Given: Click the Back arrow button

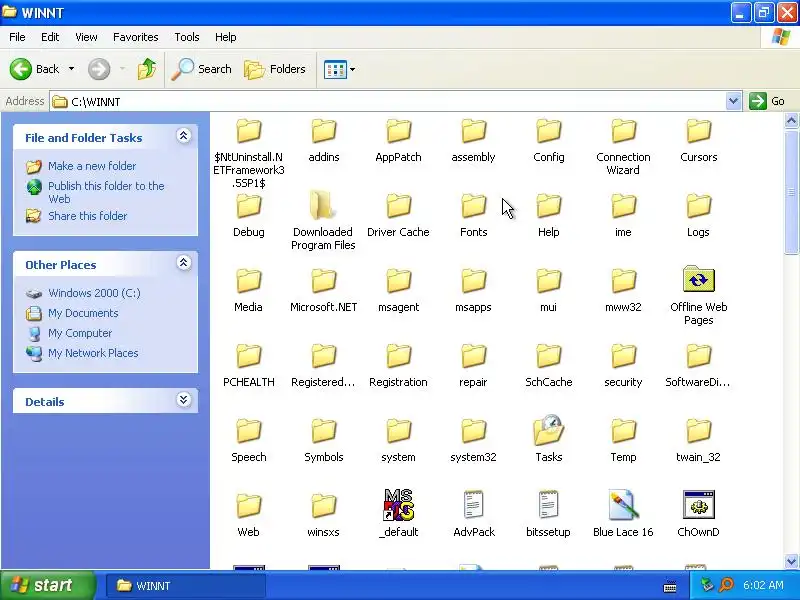Looking at the screenshot, I should pos(35,69).
